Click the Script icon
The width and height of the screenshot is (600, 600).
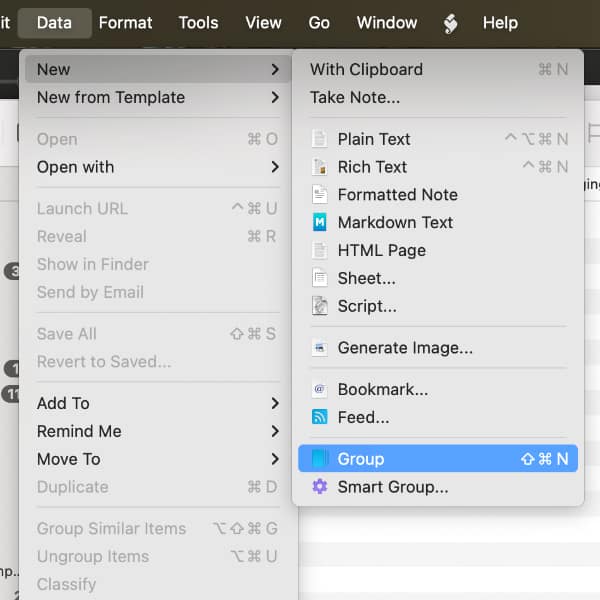(x=320, y=306)
